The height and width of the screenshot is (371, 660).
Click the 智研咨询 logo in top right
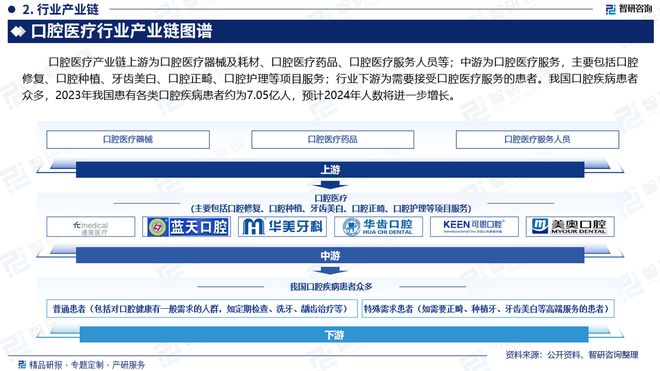pos(629,9)
